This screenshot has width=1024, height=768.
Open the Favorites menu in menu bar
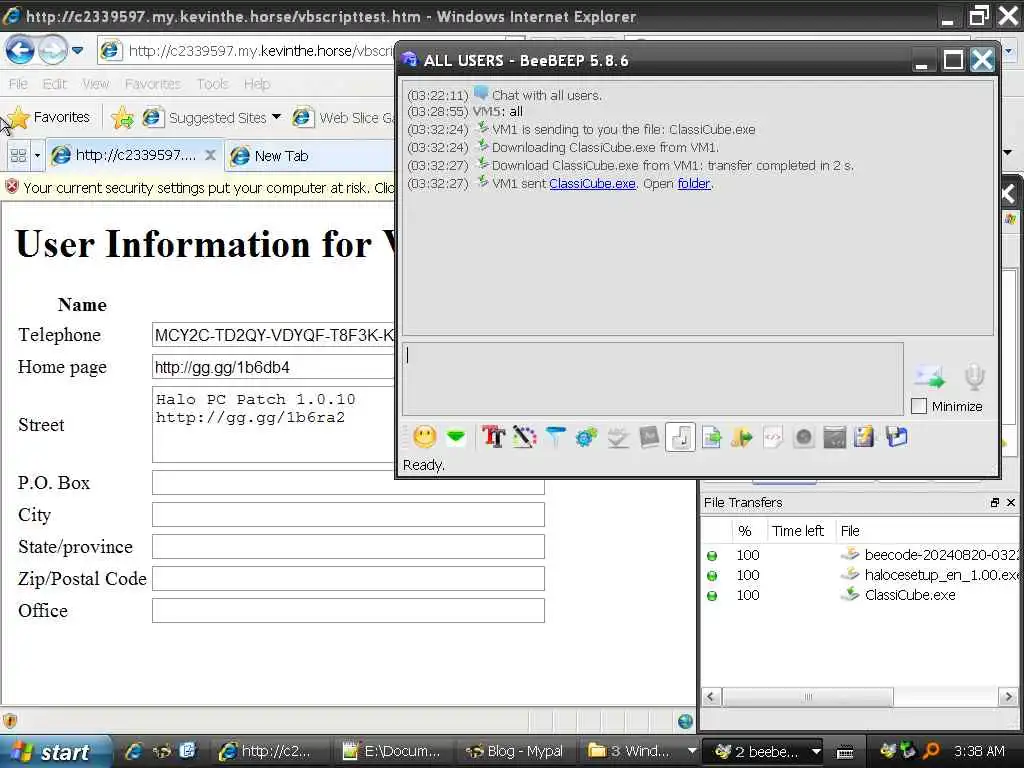click(x=152, y=84)
